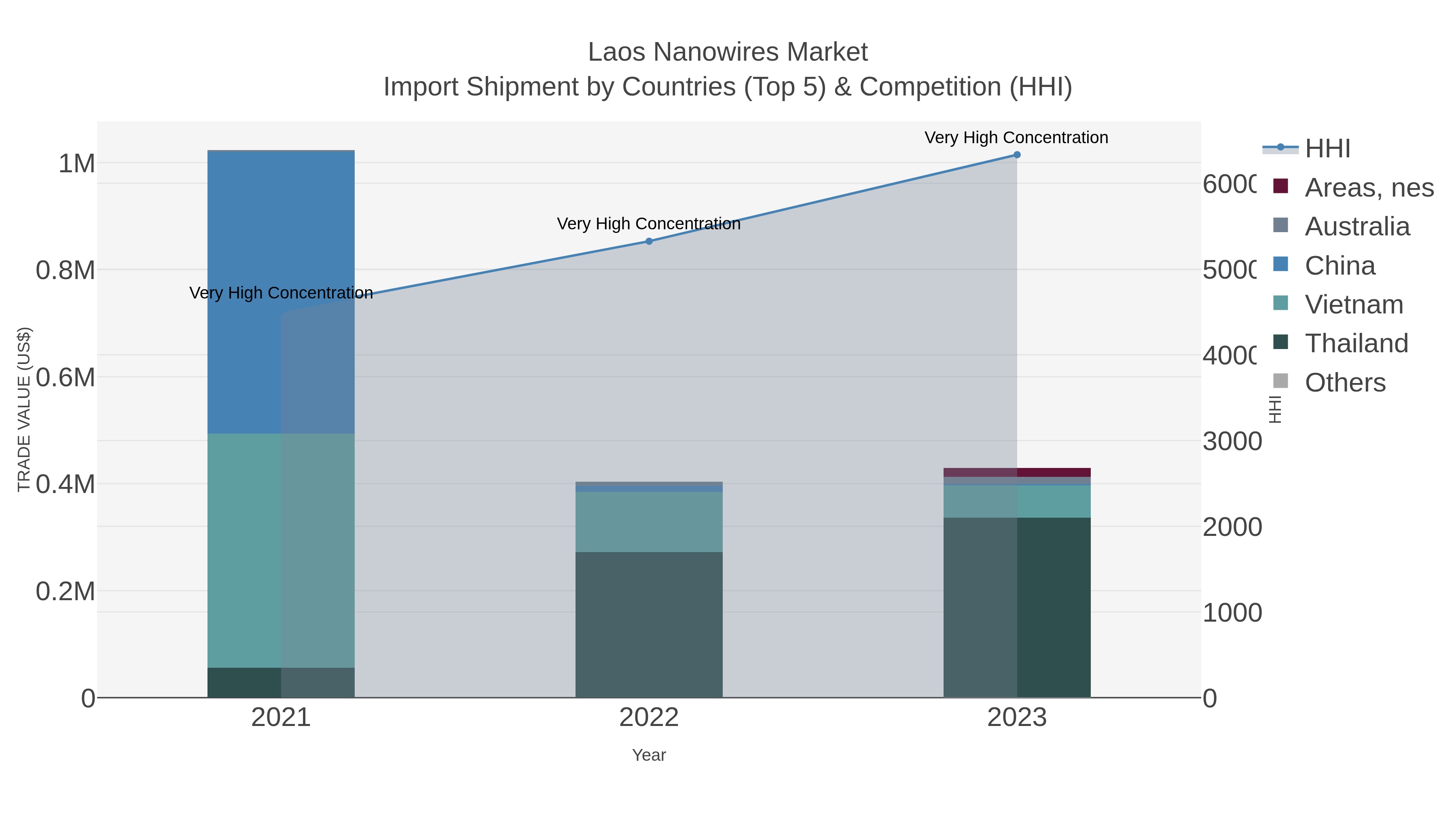
Task: Click the 0.4M left axis tick label
Action: point(66,485)
